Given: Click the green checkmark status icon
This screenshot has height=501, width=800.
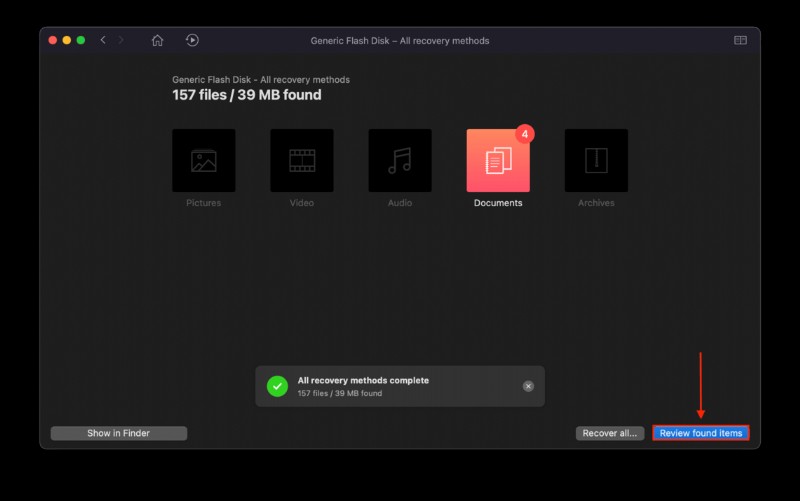Looking at the screenshot, I should pos(278,386).
